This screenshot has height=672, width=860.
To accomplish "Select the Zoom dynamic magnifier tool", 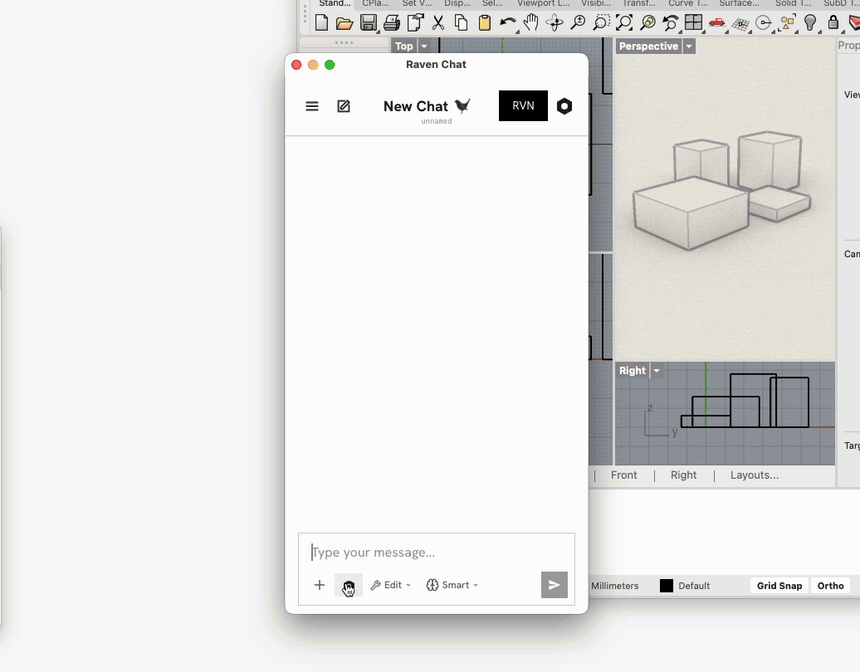I will point(578,22).
